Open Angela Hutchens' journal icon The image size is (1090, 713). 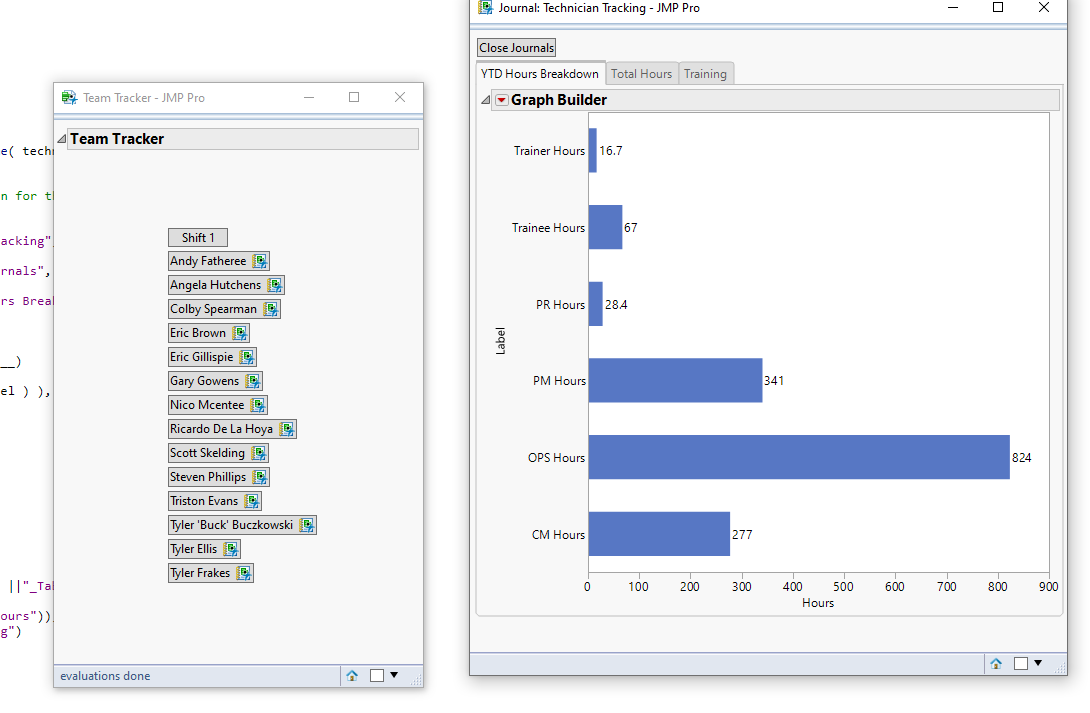[x=275, y=285]
